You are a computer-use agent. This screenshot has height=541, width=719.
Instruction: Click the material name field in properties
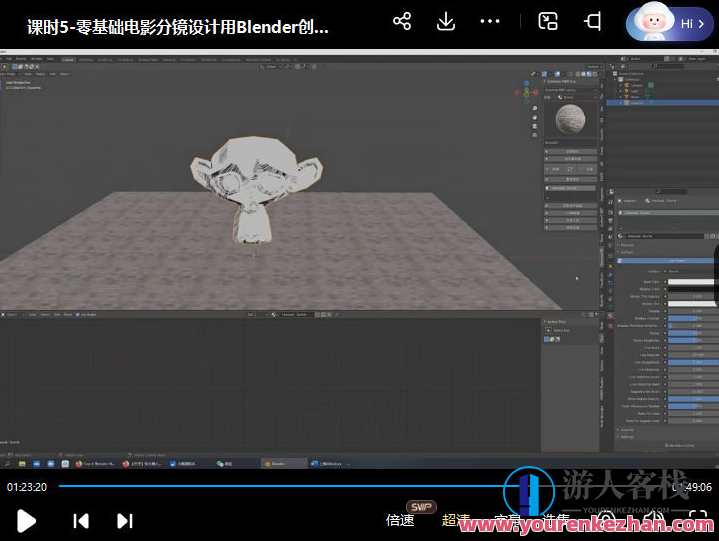tap(665, 236)
